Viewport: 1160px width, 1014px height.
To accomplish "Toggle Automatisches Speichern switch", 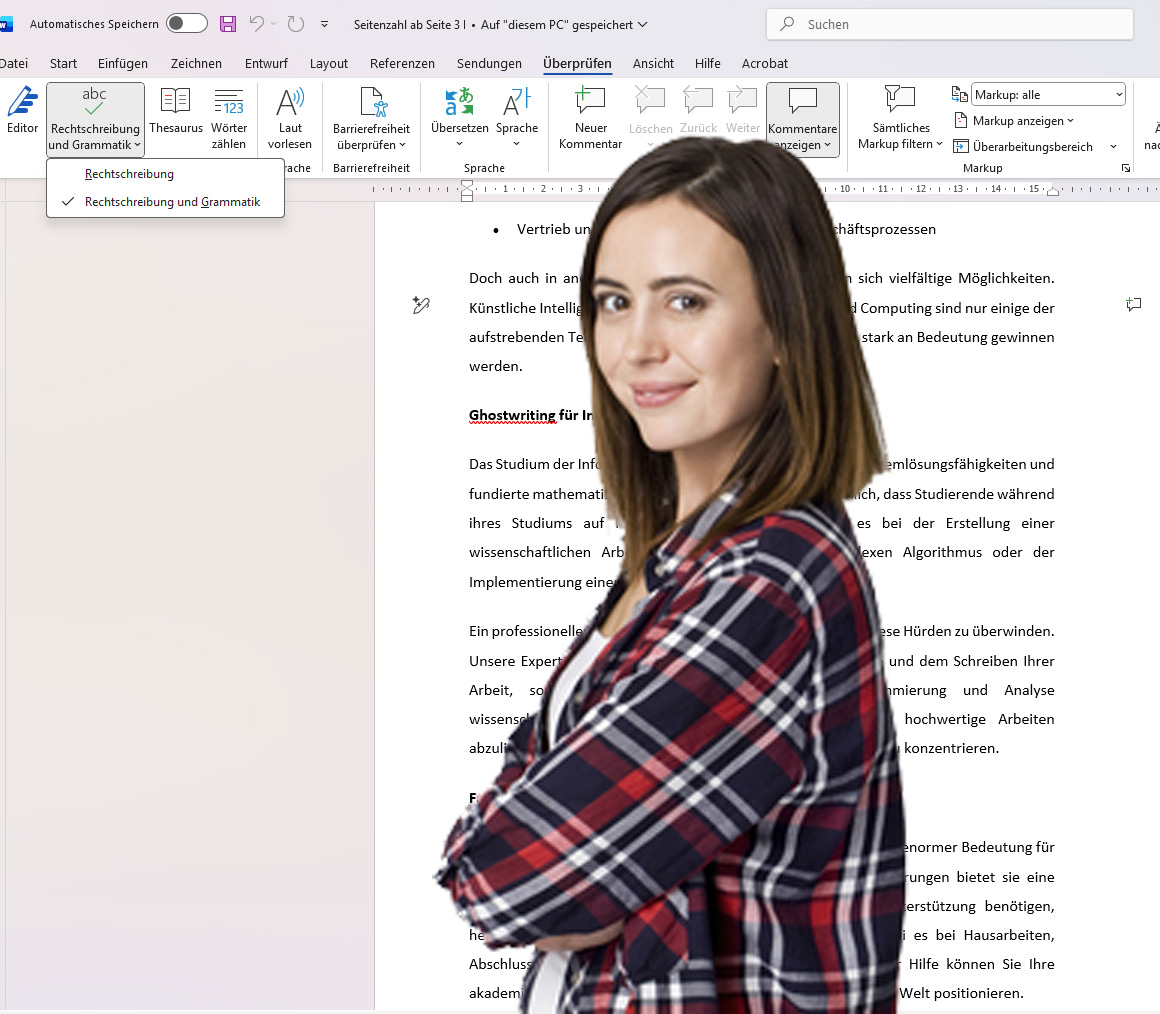I will (186, 24).
